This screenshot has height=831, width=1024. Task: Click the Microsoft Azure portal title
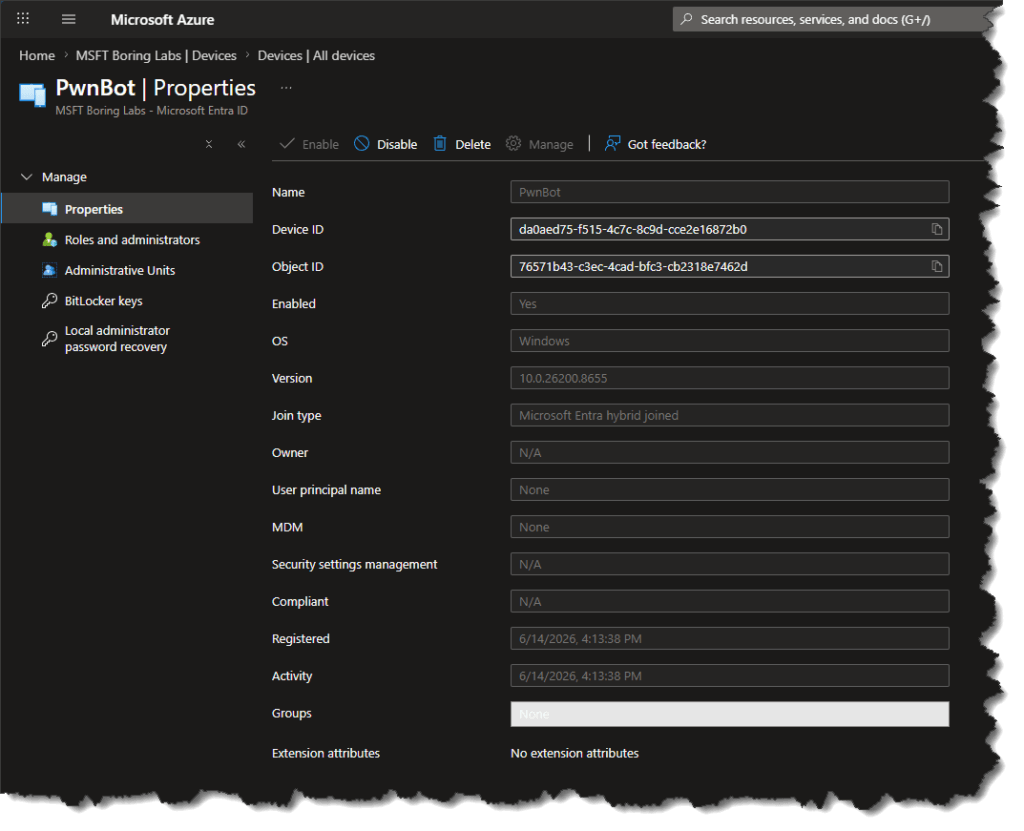point(163,20)
